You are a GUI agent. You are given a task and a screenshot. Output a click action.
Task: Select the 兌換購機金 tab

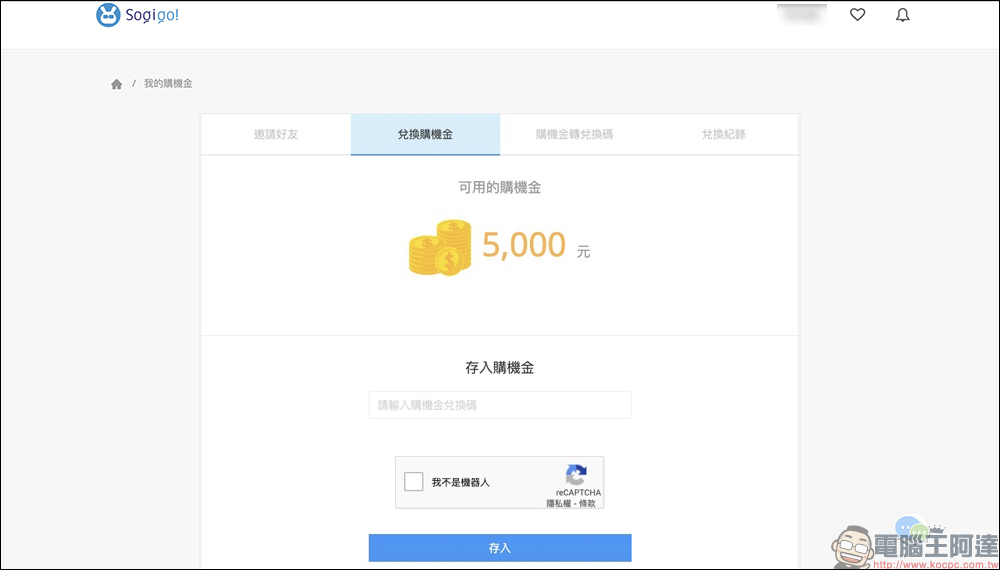coord(425,135)
